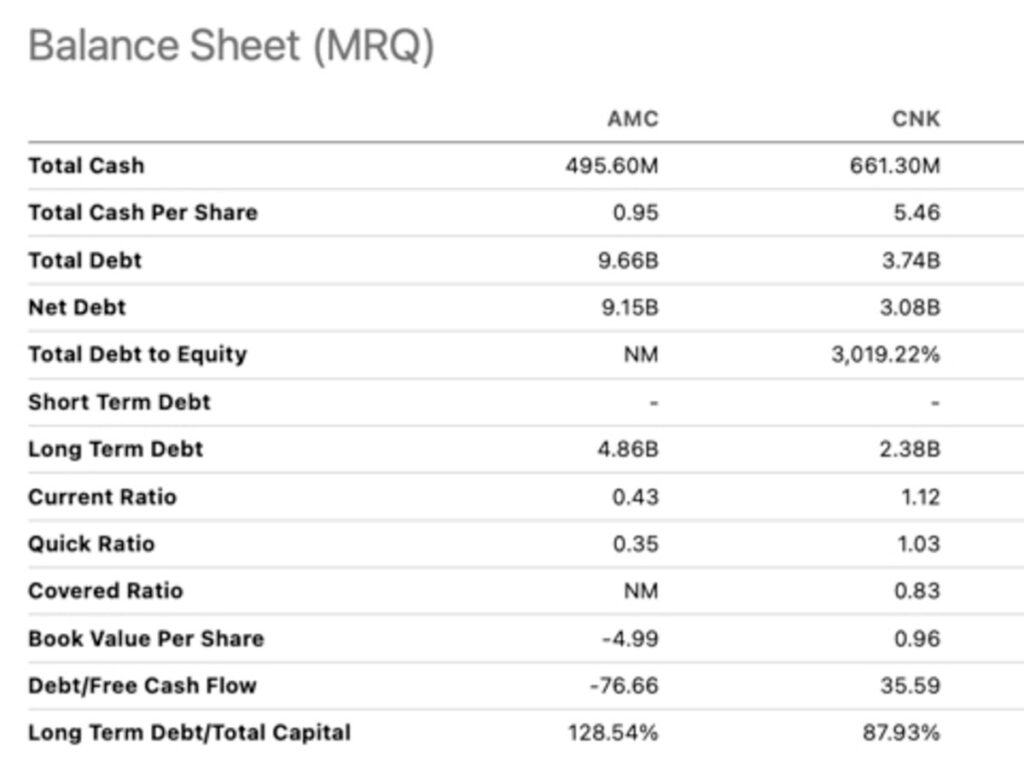Select AMC long term debt 4.86B

(x=628, y=449)
